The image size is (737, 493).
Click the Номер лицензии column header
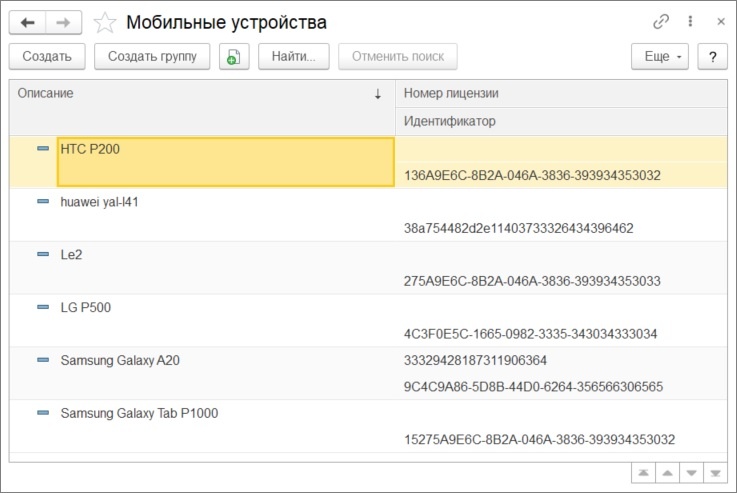coord(561,94)
